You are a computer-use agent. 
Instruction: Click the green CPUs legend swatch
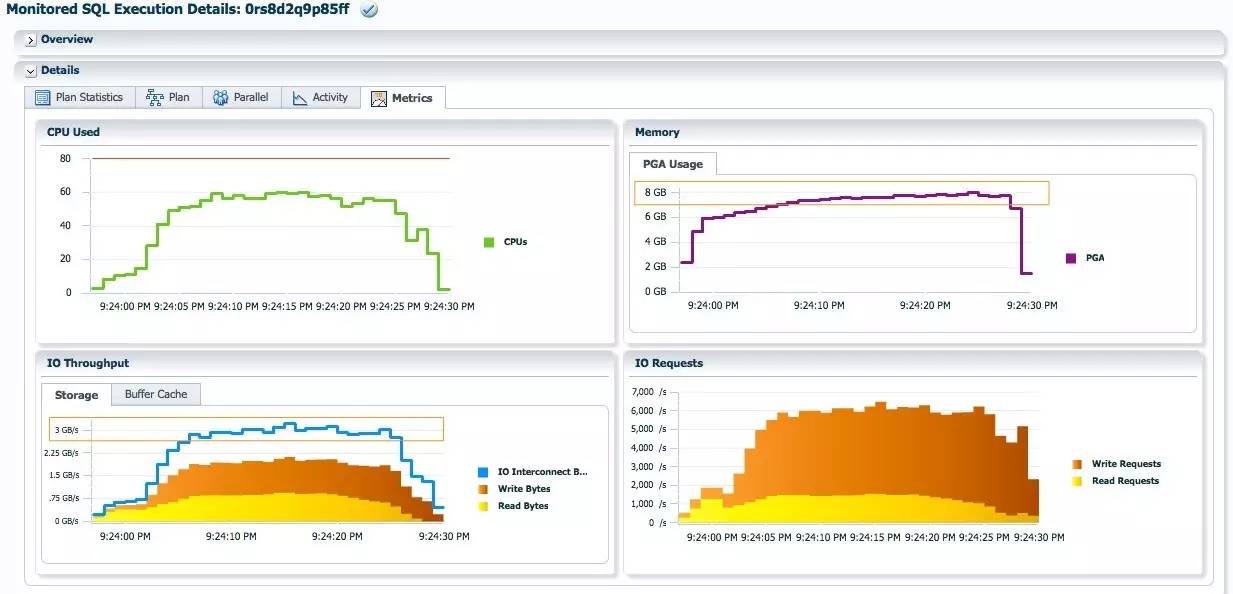coord(489,242)
